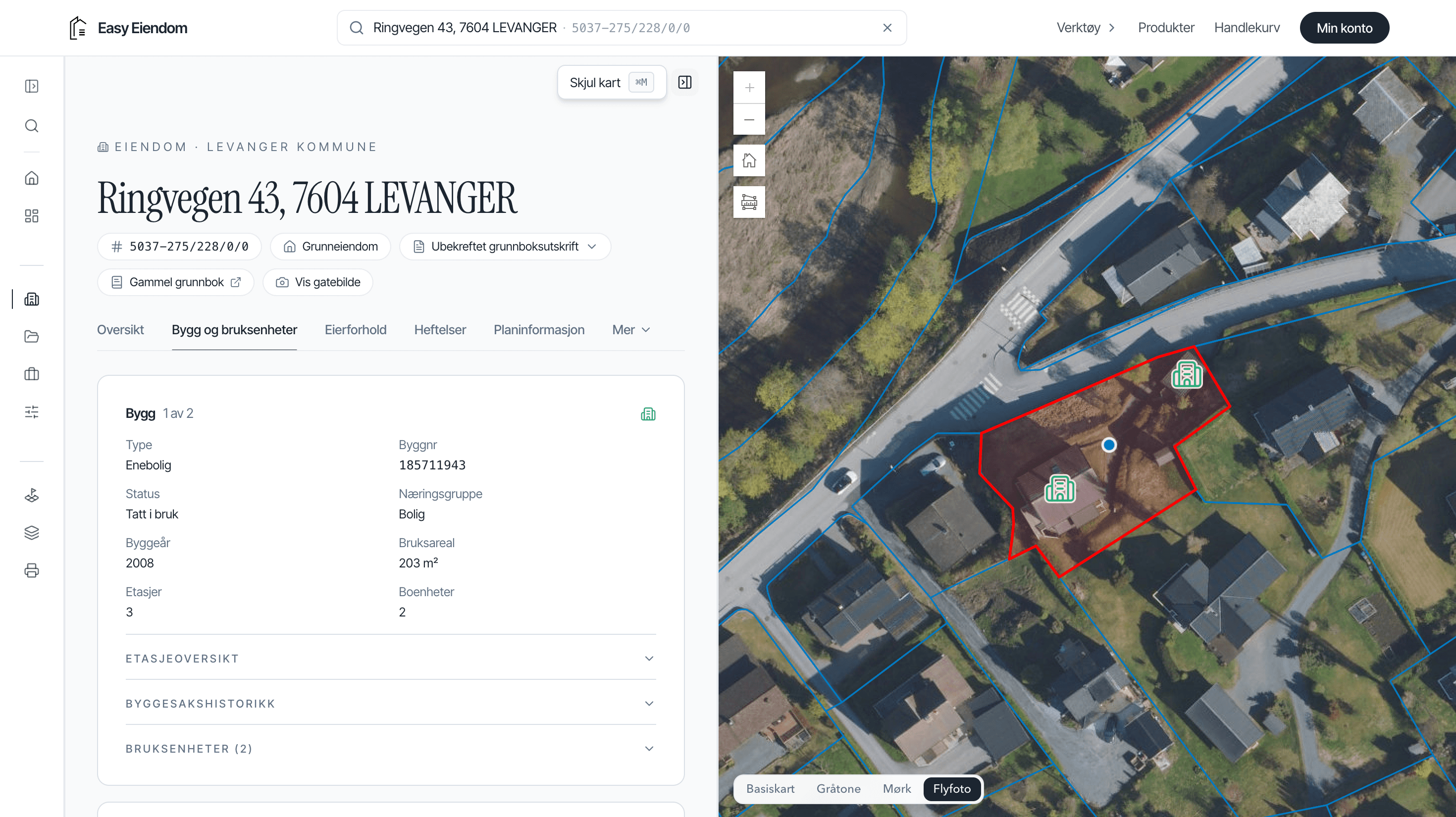
Task: Open the Gammel grunnbok external link
Action: coord(176,282)
